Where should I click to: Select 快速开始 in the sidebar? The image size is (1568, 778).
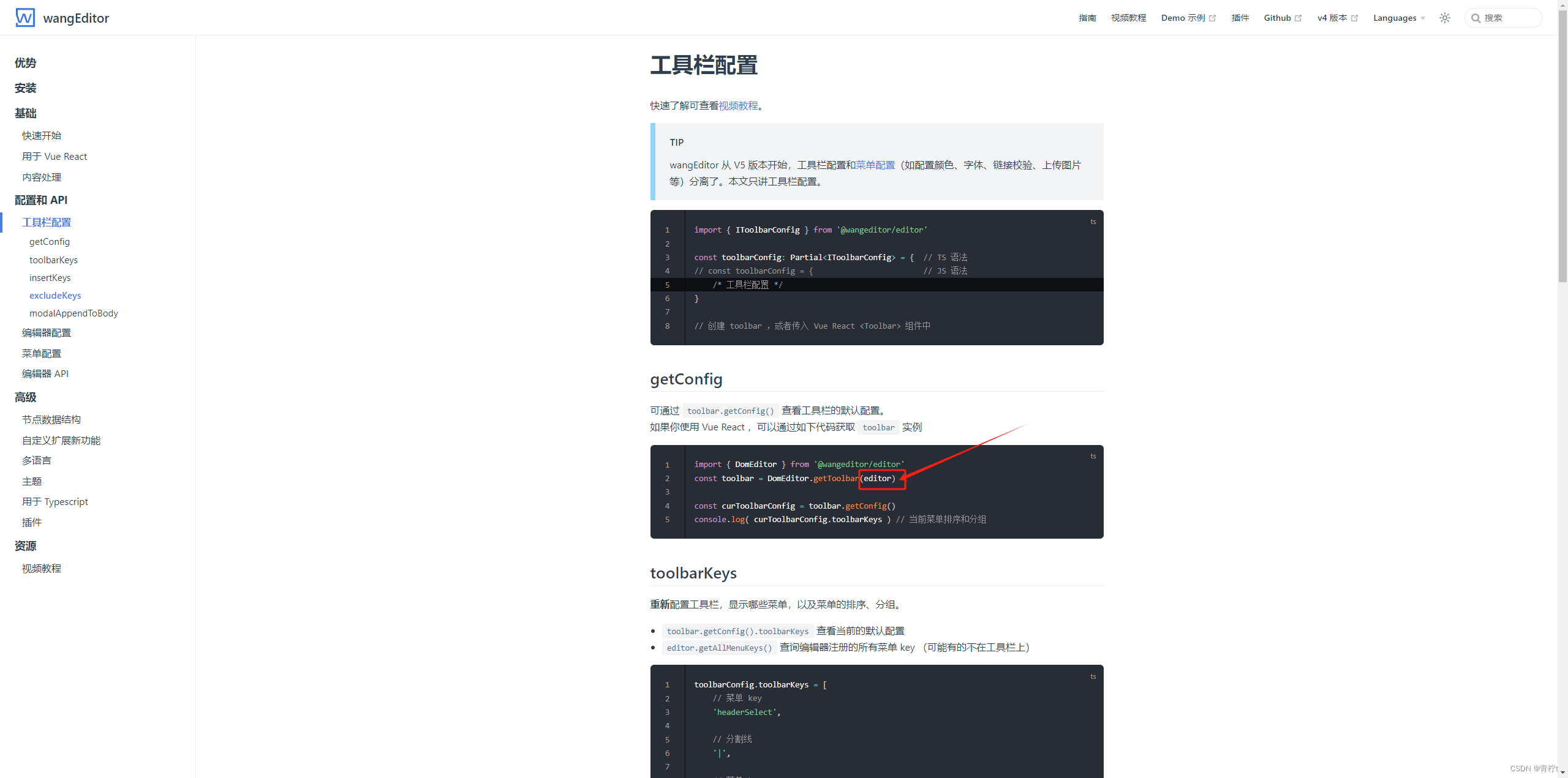[x=42, y=135]
